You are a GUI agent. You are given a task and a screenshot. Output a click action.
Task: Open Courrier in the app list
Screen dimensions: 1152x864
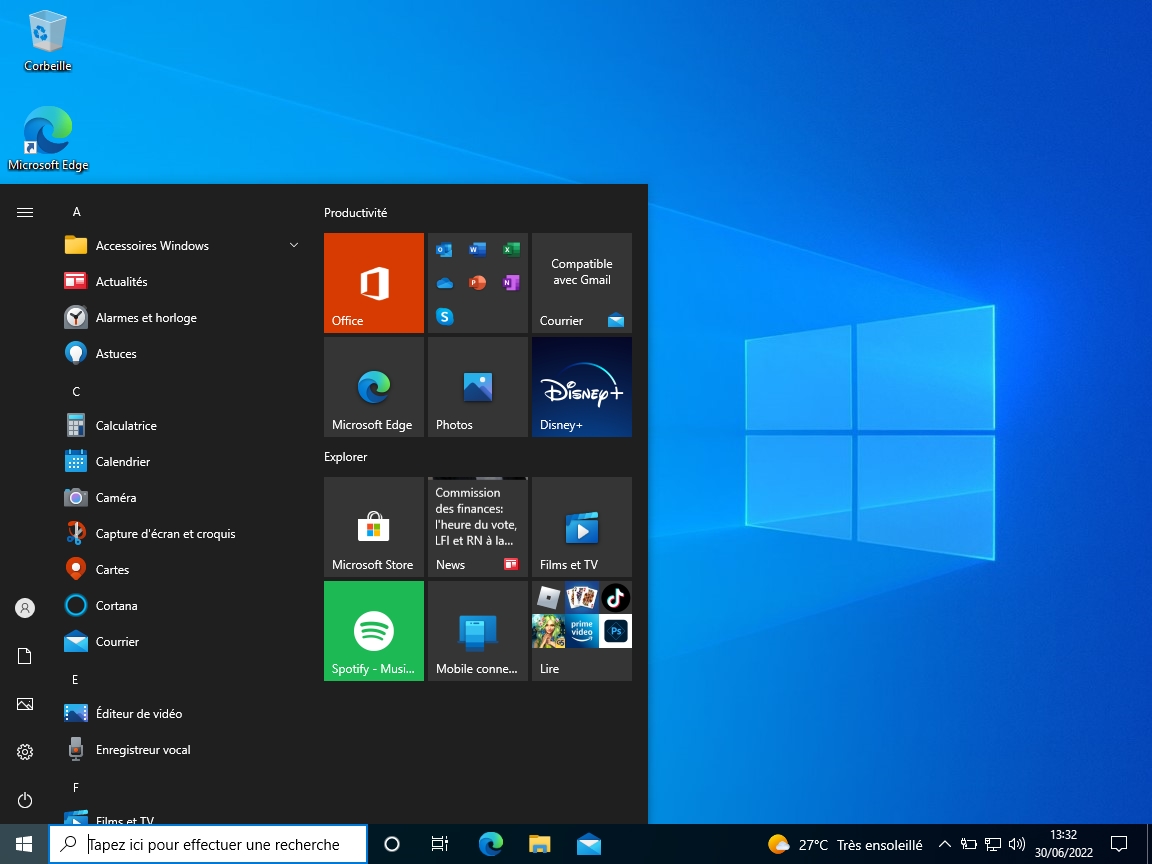182,641
